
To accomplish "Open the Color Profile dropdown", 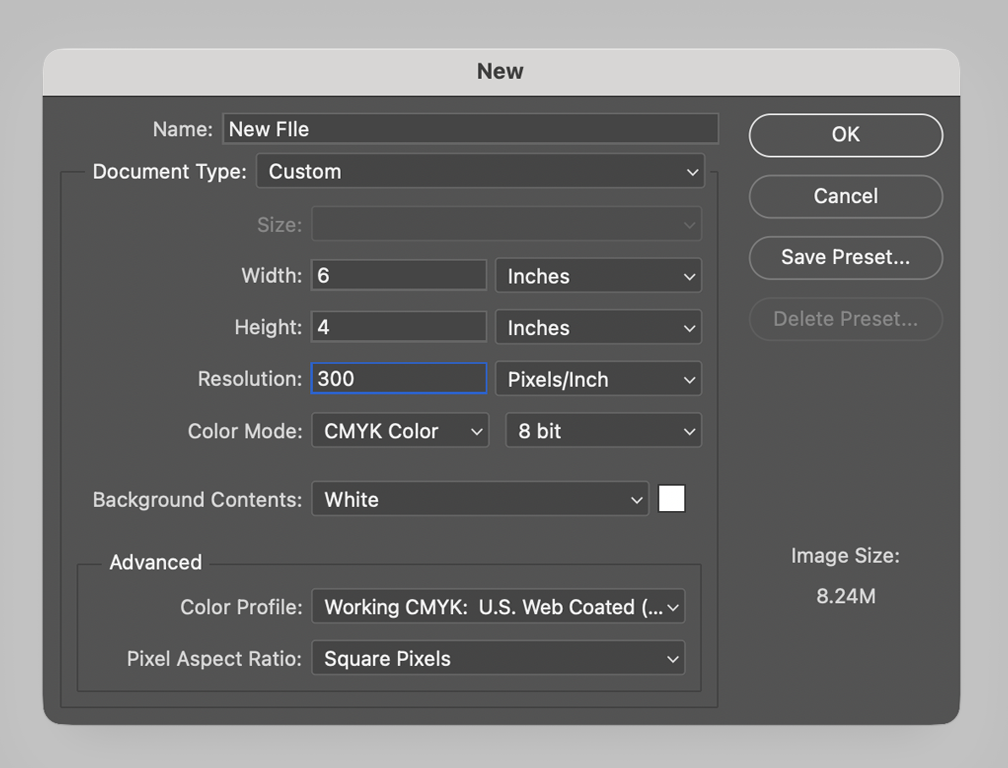I will (x=498, y=607).
